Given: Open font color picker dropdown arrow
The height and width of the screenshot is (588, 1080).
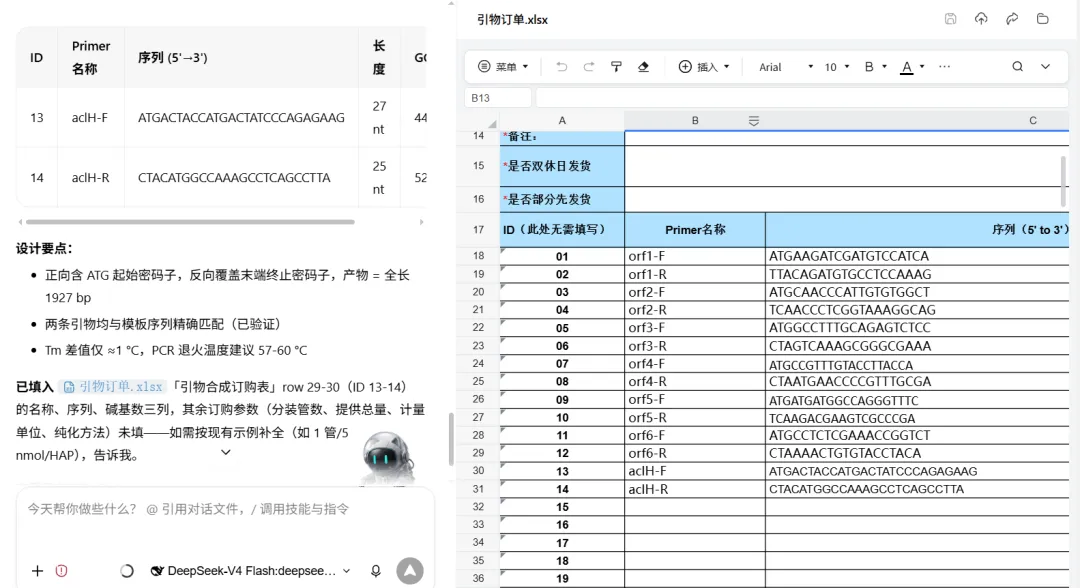Looking at the screenshot, I should [x=922, y=67].
